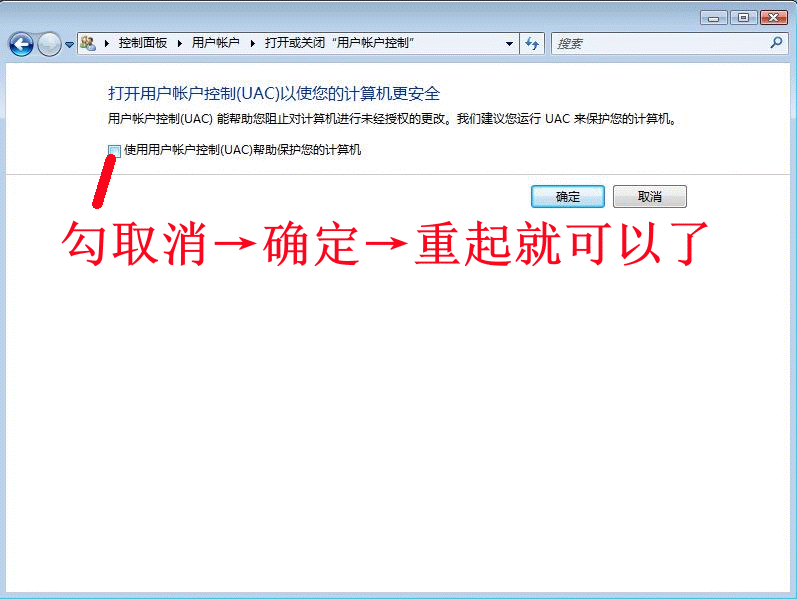Maximize the control panel window
Screen dimensions: 797x599
pyautogui.click(x=743, y=17)
